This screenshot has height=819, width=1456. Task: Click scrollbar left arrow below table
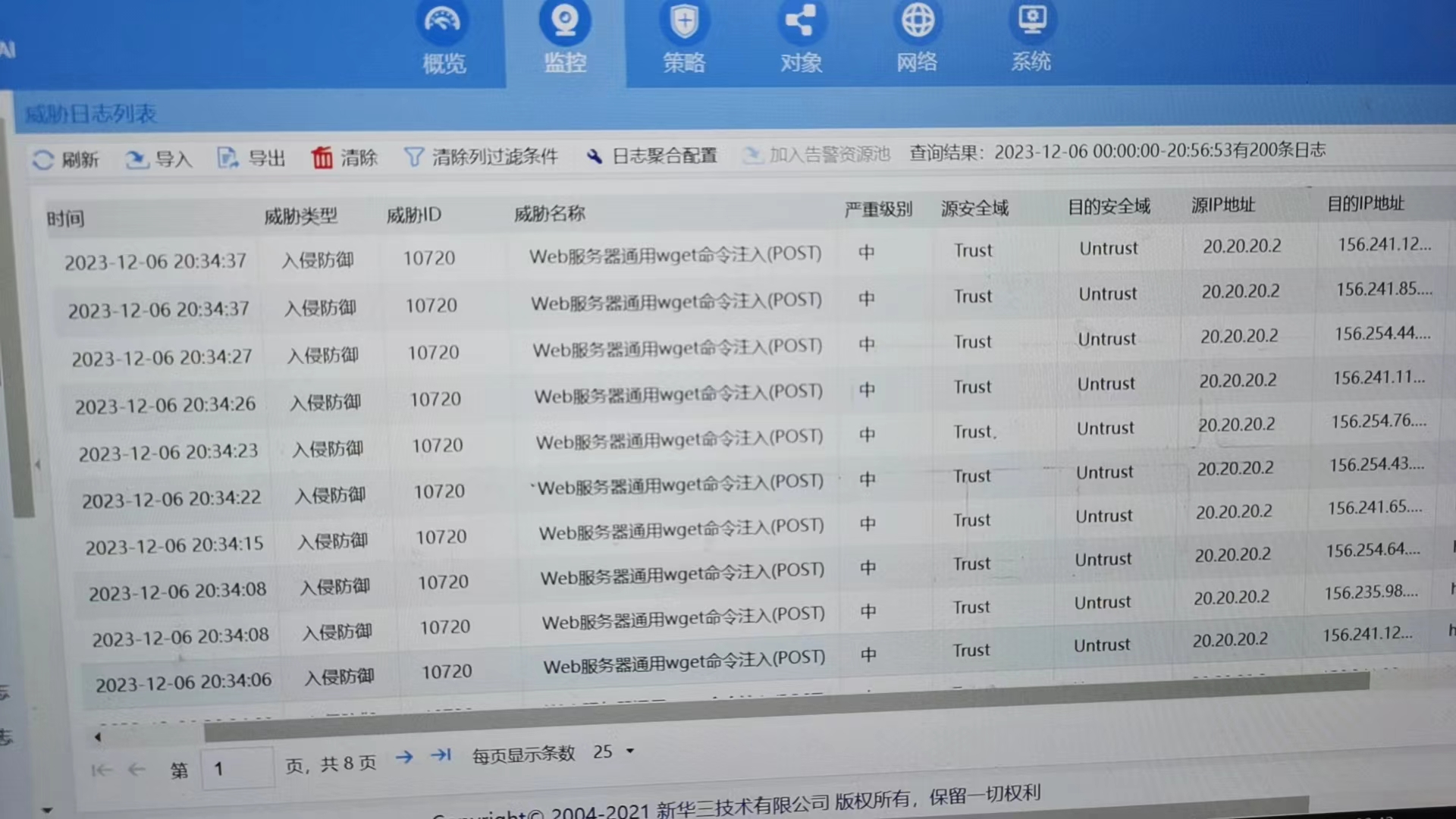97,736
